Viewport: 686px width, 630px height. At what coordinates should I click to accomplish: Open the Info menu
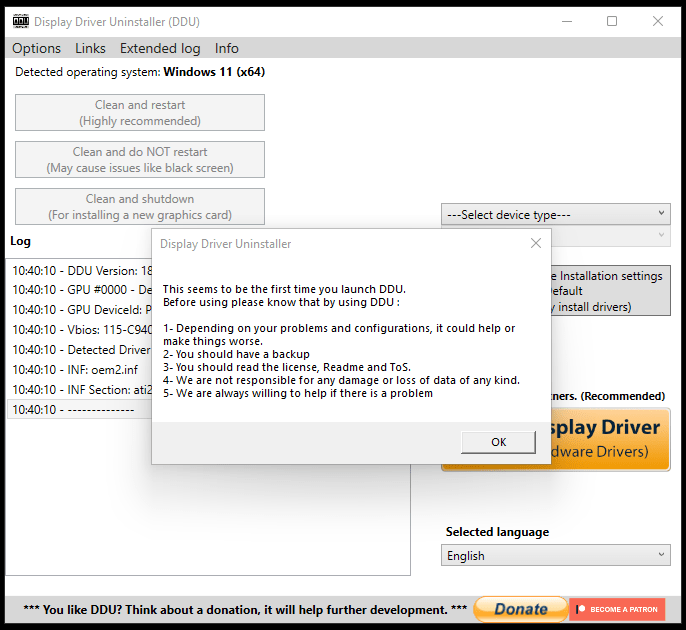click(x=227, y=48)
